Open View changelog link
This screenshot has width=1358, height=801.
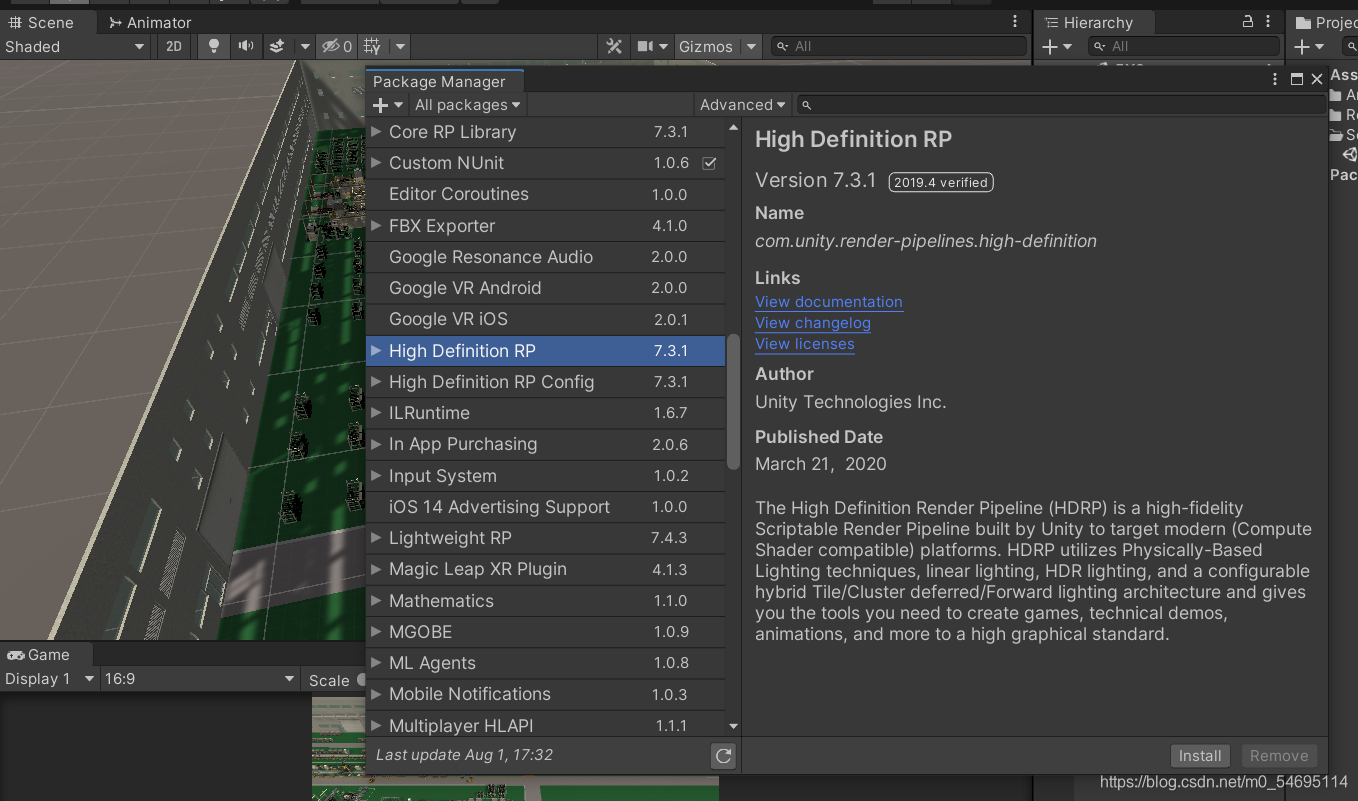[x=813, y=323]
